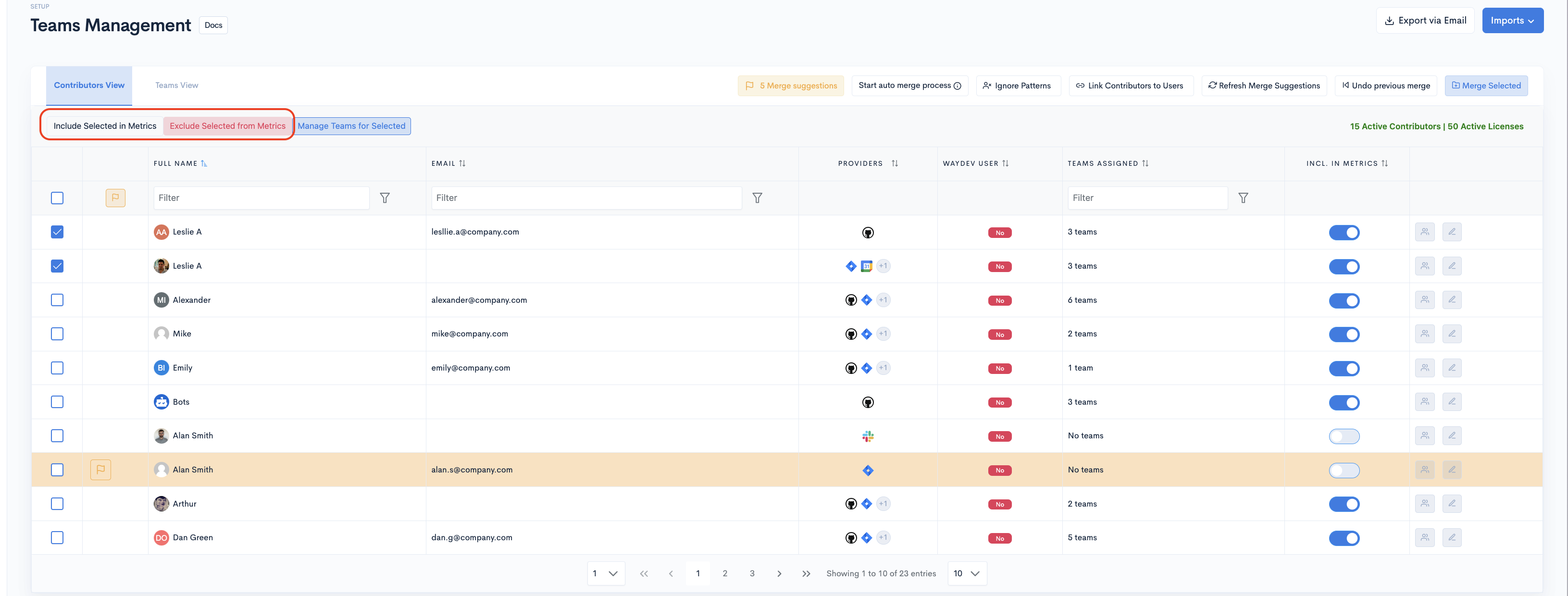This screenshot has height=596, width=1568.
Task: Switch to Teams View tab
Action: tap(176, 85)
